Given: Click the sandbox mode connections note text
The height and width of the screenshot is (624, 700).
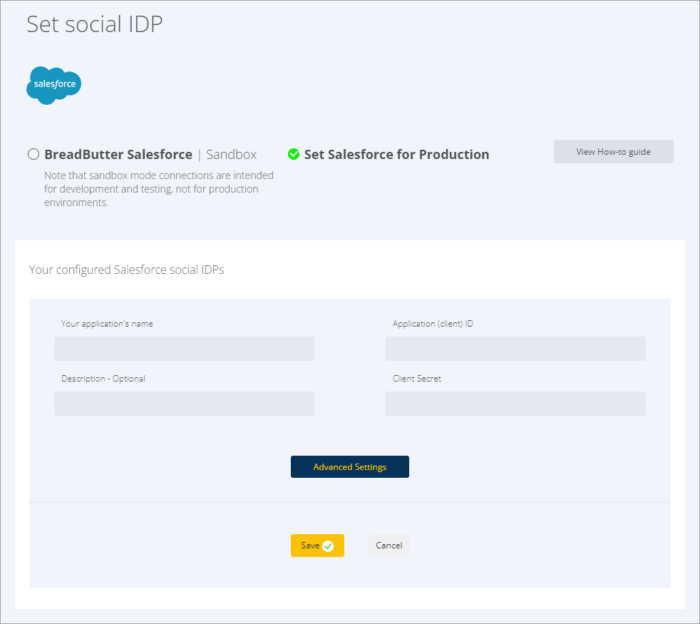Looking at the screenshot, I should 158,189.
